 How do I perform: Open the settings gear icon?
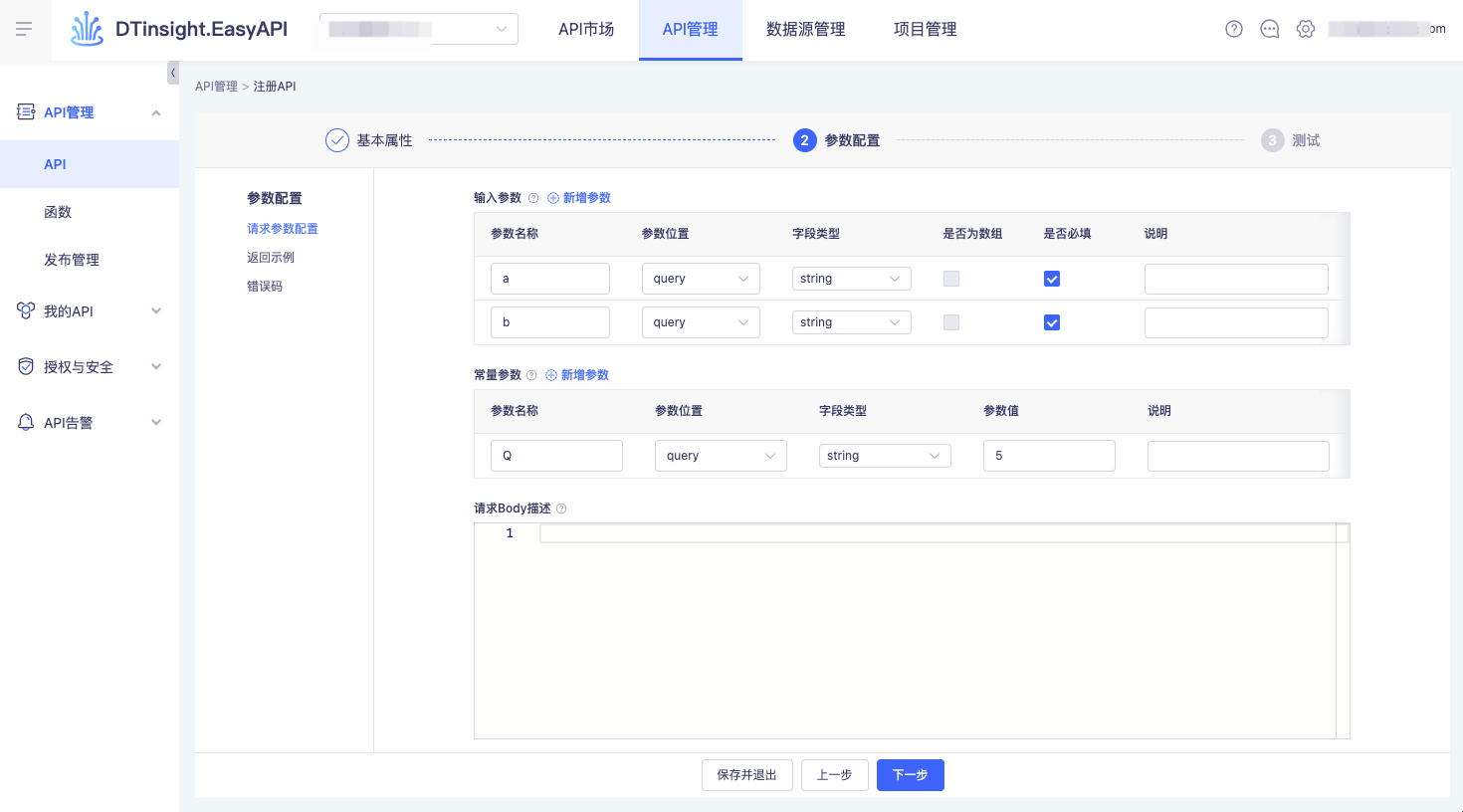pos(1306,29)
